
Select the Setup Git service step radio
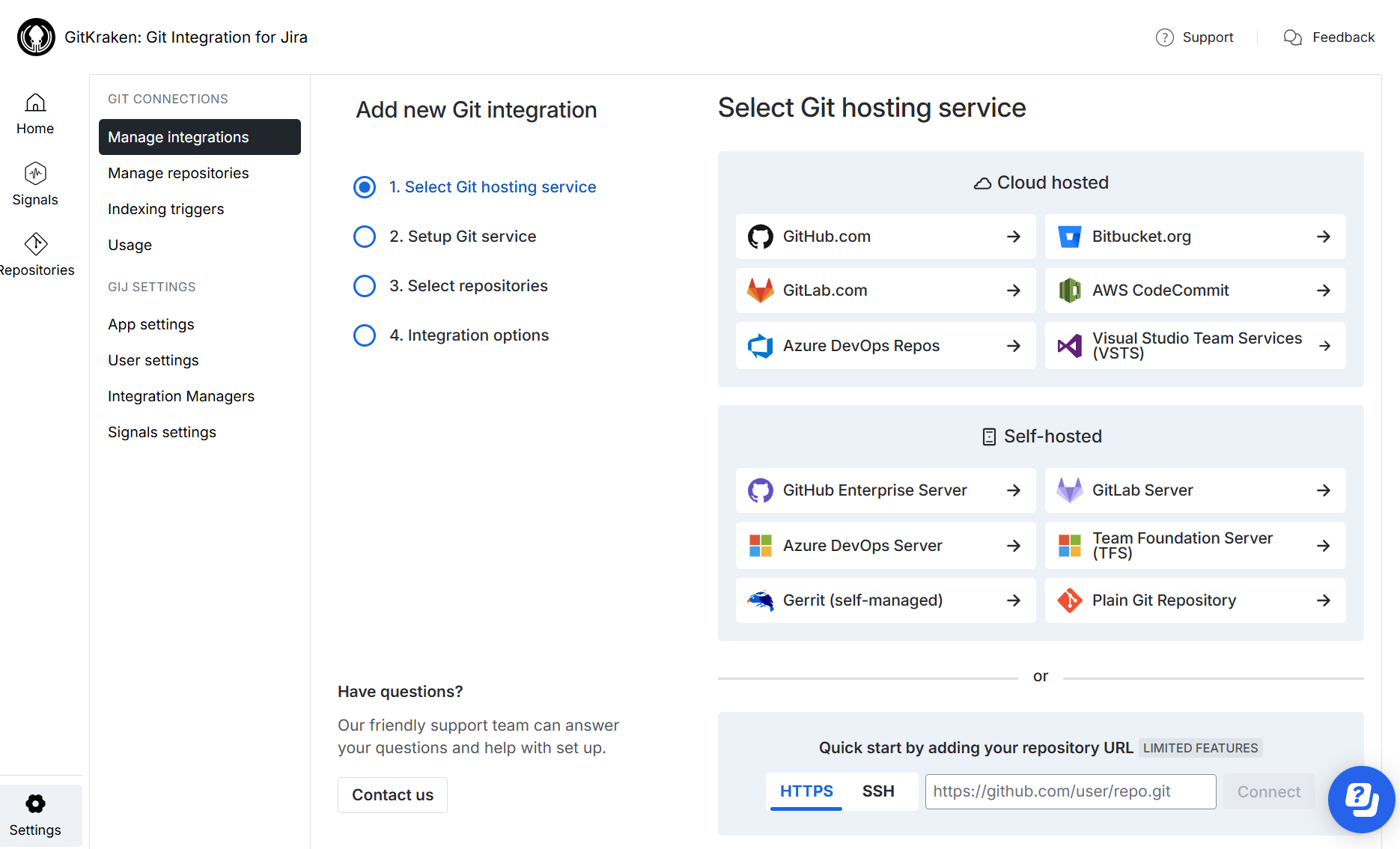[365, 237]
